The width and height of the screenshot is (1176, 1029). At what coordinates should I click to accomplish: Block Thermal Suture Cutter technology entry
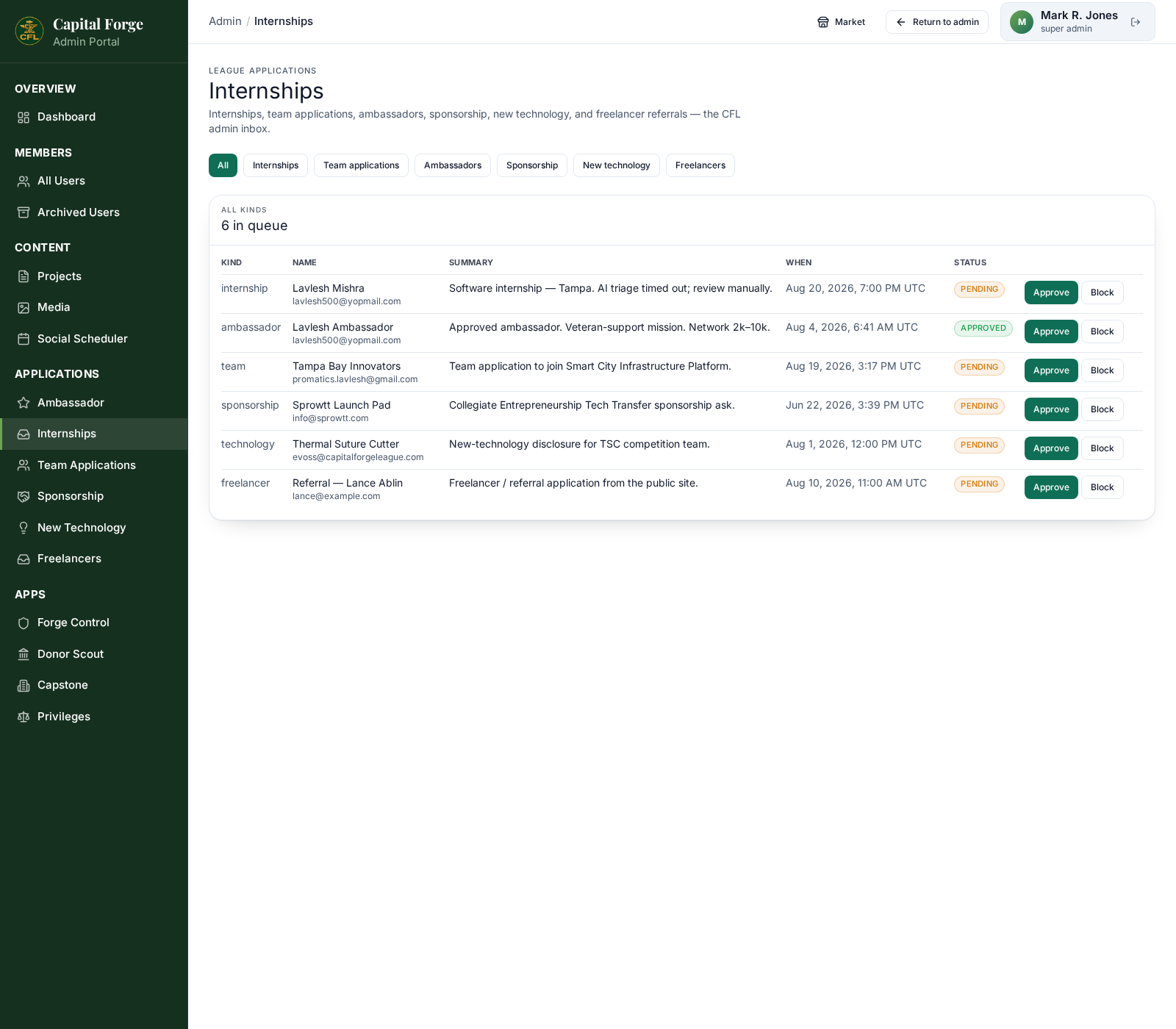1102,448
